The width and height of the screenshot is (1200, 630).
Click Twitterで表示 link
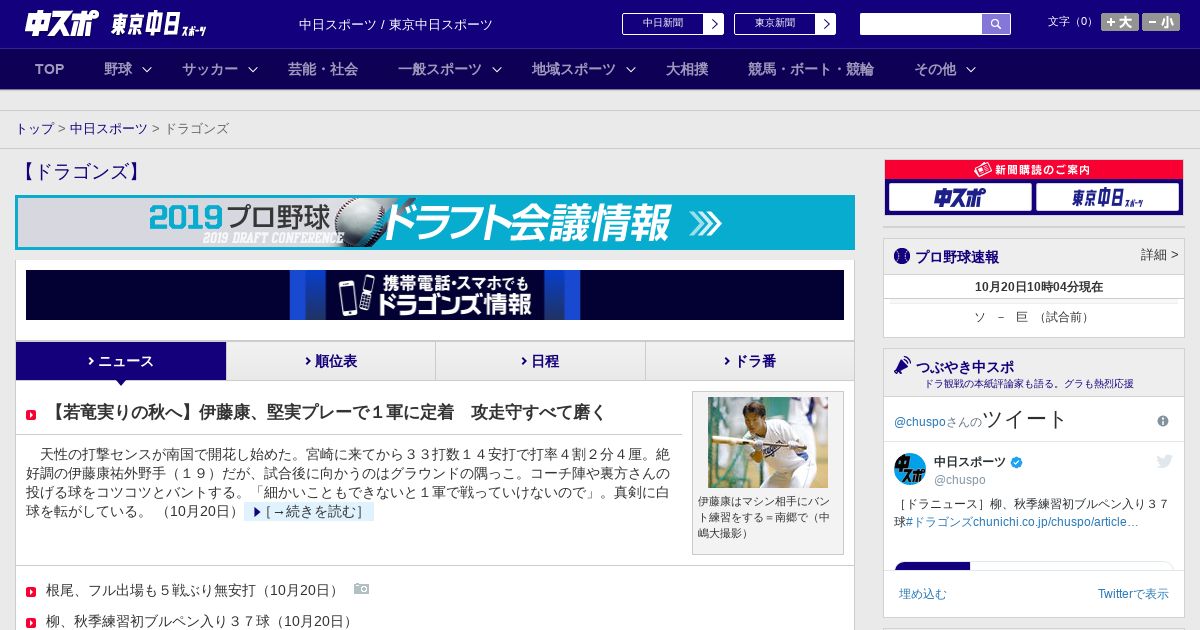coord(1133,594)
